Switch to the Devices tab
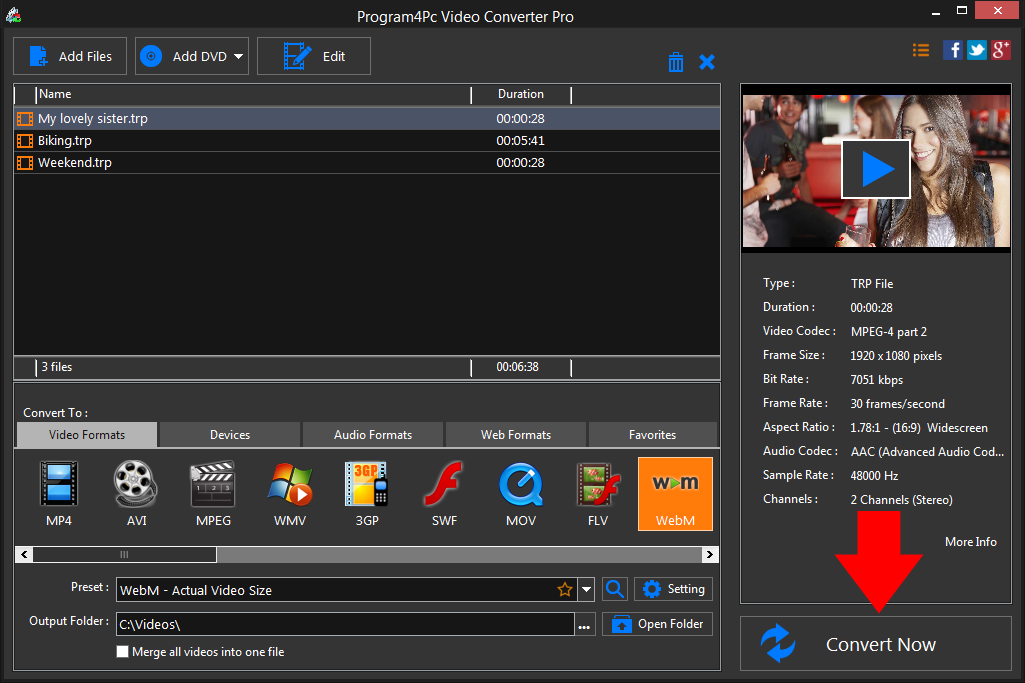 [x=228, y=434]
